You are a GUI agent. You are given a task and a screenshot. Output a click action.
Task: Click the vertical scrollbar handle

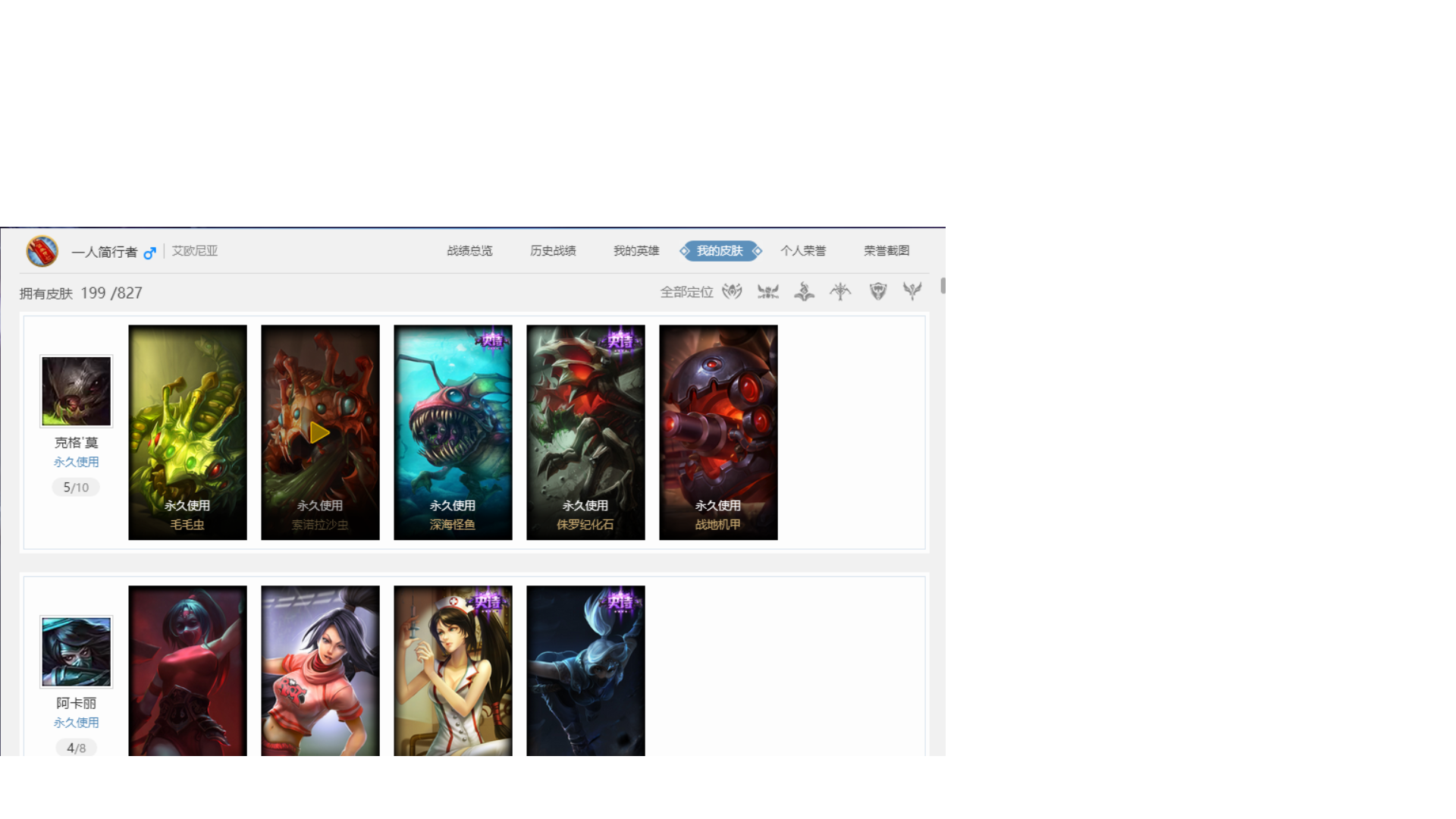[x=943, y=286]
